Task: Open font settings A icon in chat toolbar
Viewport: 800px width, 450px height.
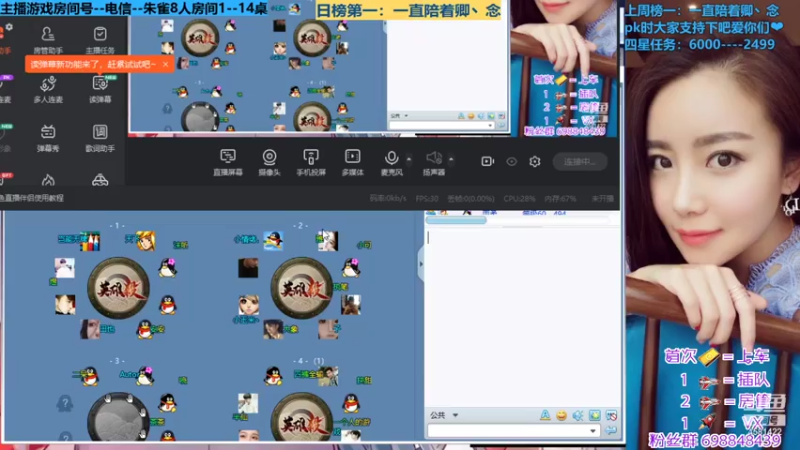Action: point(545,415)
